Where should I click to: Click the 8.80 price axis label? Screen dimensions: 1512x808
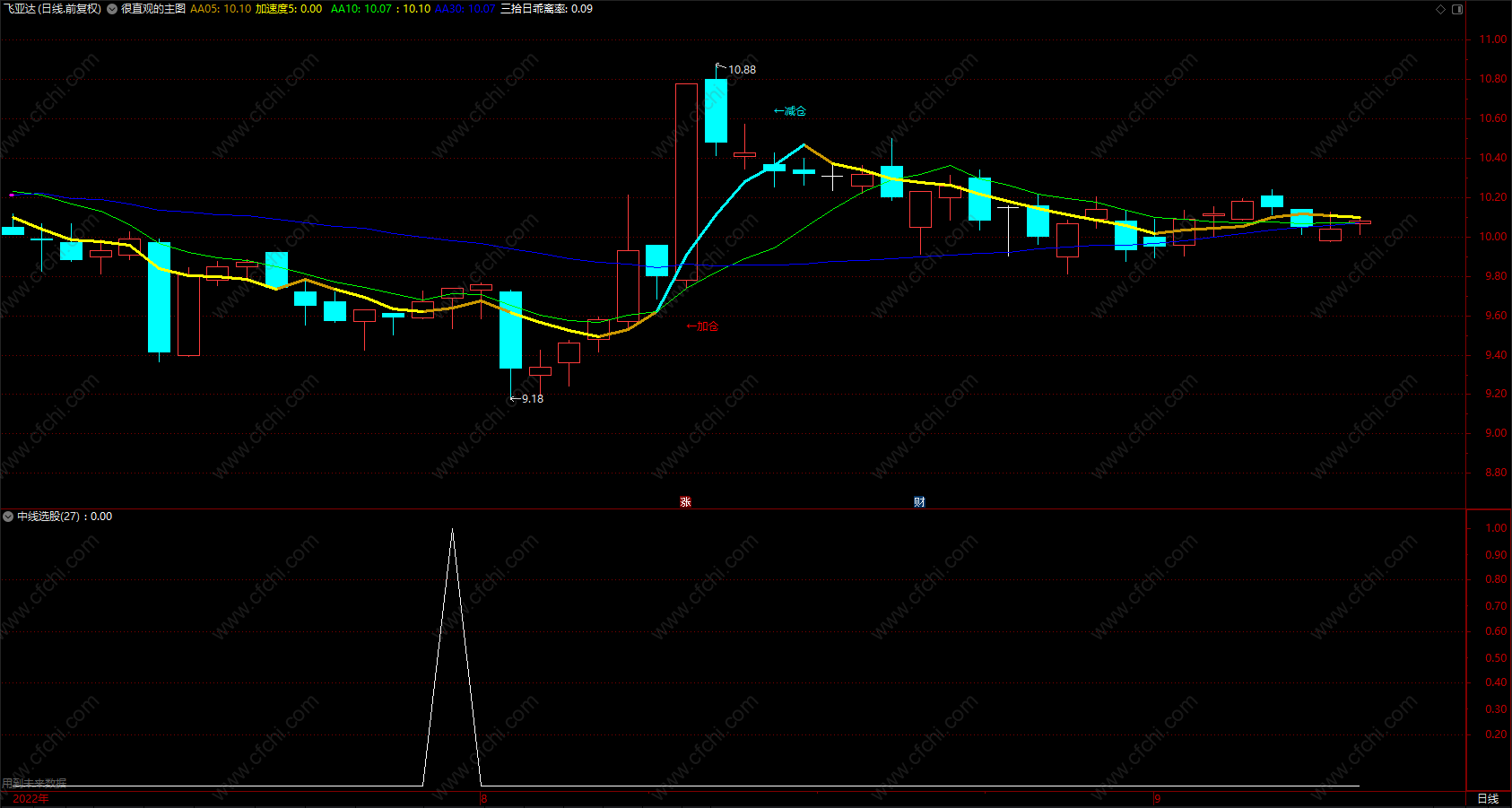1496,473
